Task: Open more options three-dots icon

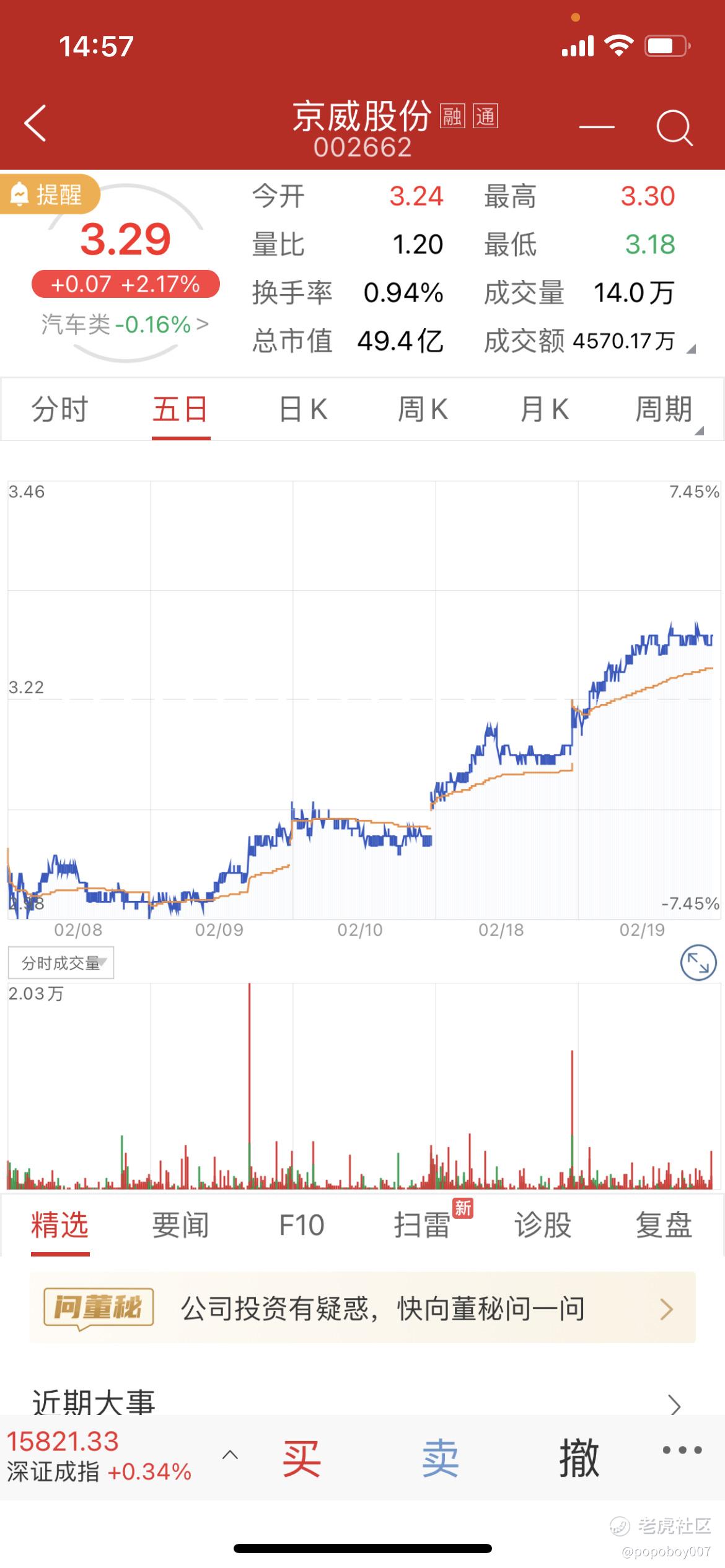Action: 682,1450
